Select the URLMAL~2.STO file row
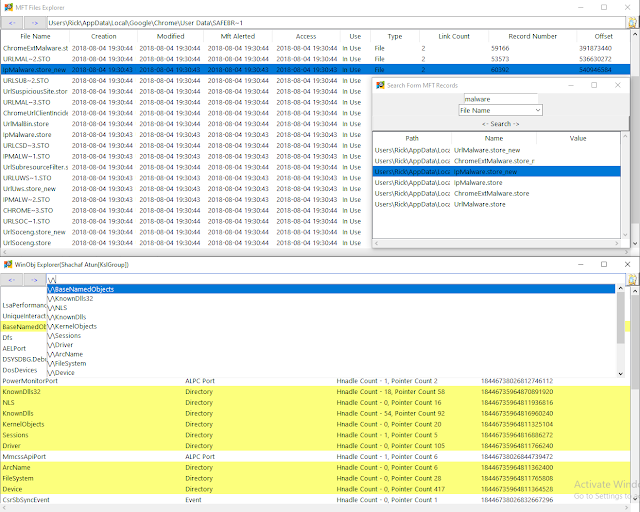 point(315,59)
